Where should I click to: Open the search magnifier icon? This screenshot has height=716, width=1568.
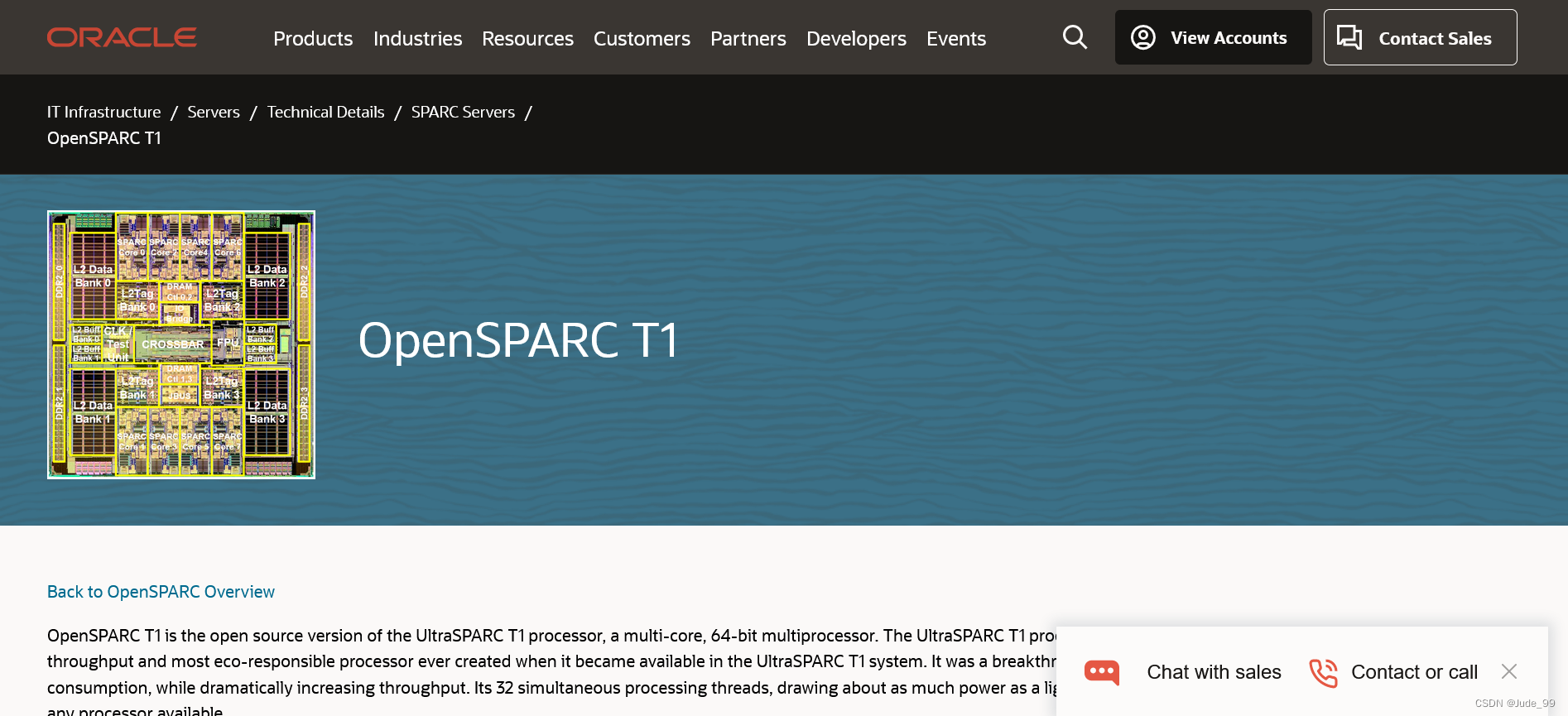click(1075, 37)
